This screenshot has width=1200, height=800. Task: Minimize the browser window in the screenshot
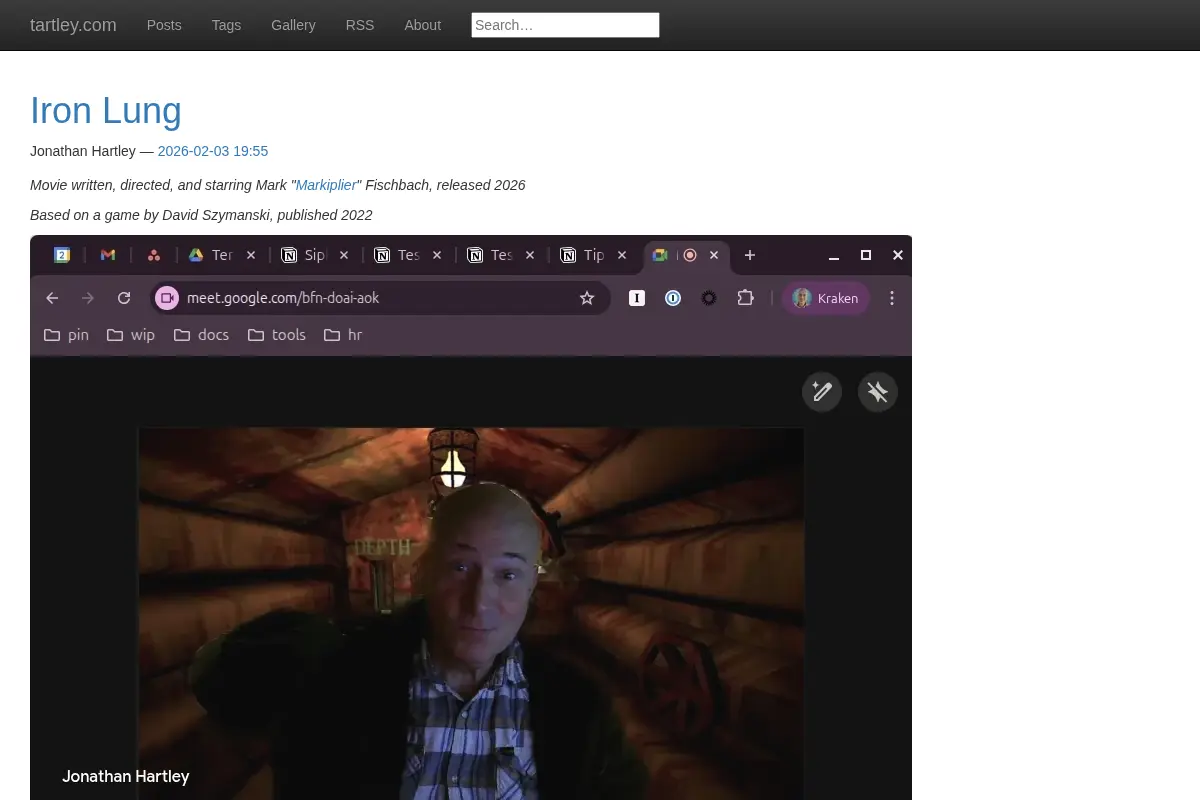[x=834, y=256]
